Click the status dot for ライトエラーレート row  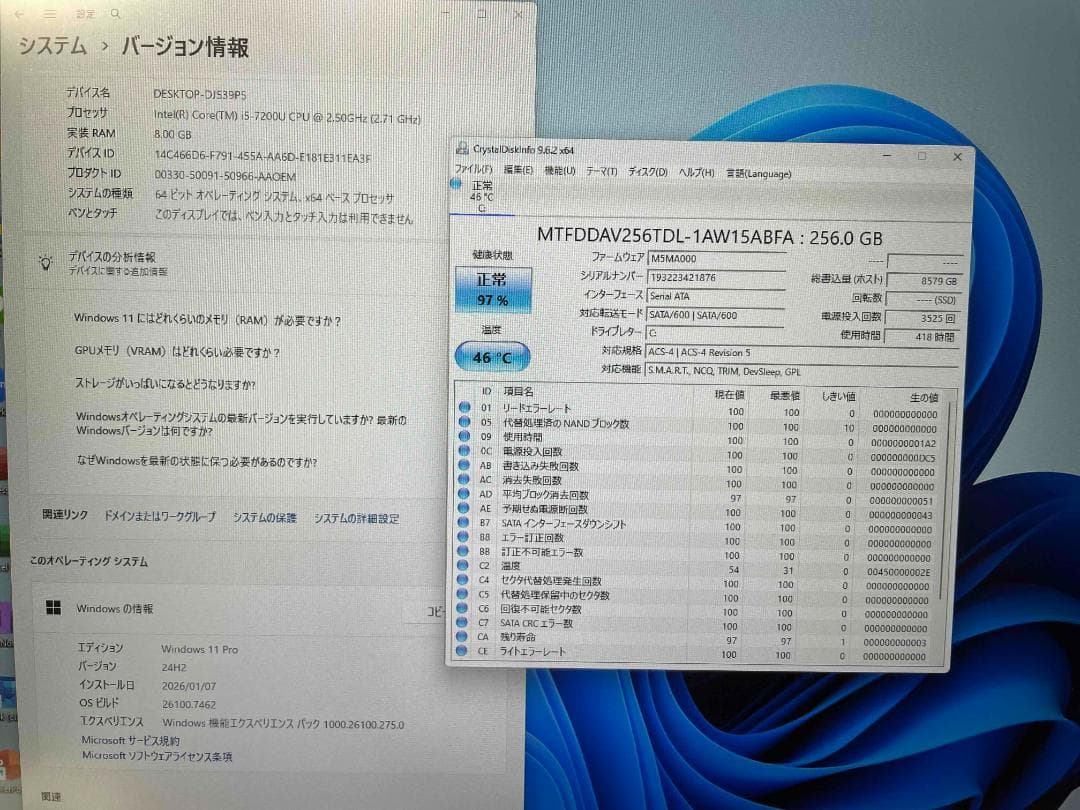tap(461, 651)
